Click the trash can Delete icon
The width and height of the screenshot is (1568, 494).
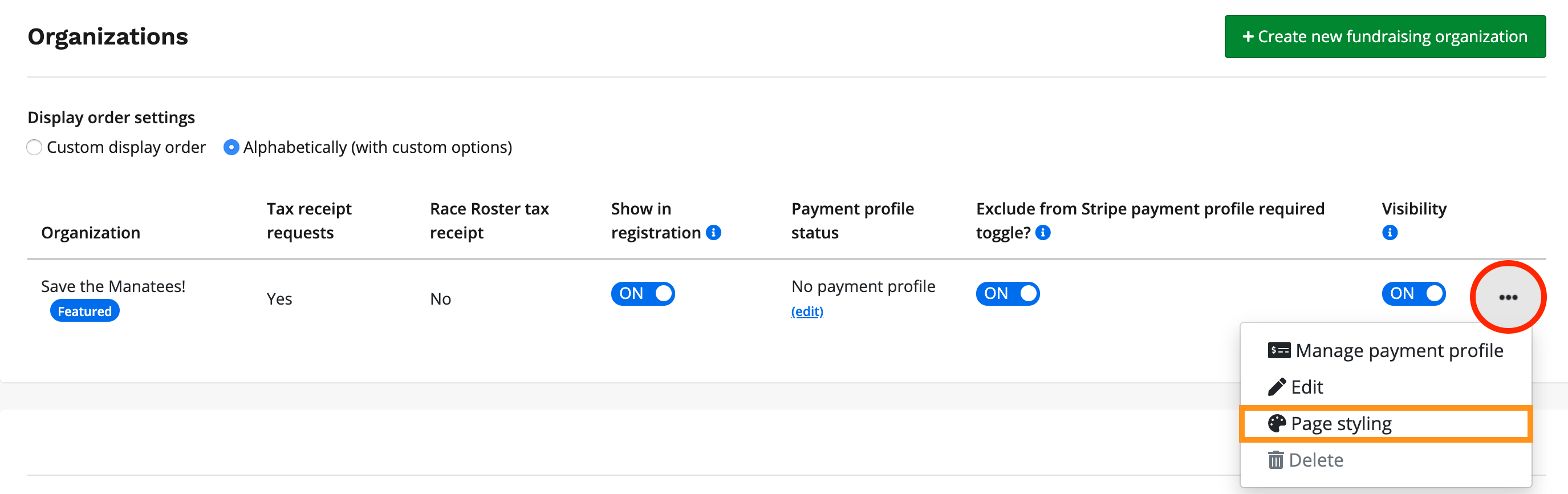[x=1276, y=460]
